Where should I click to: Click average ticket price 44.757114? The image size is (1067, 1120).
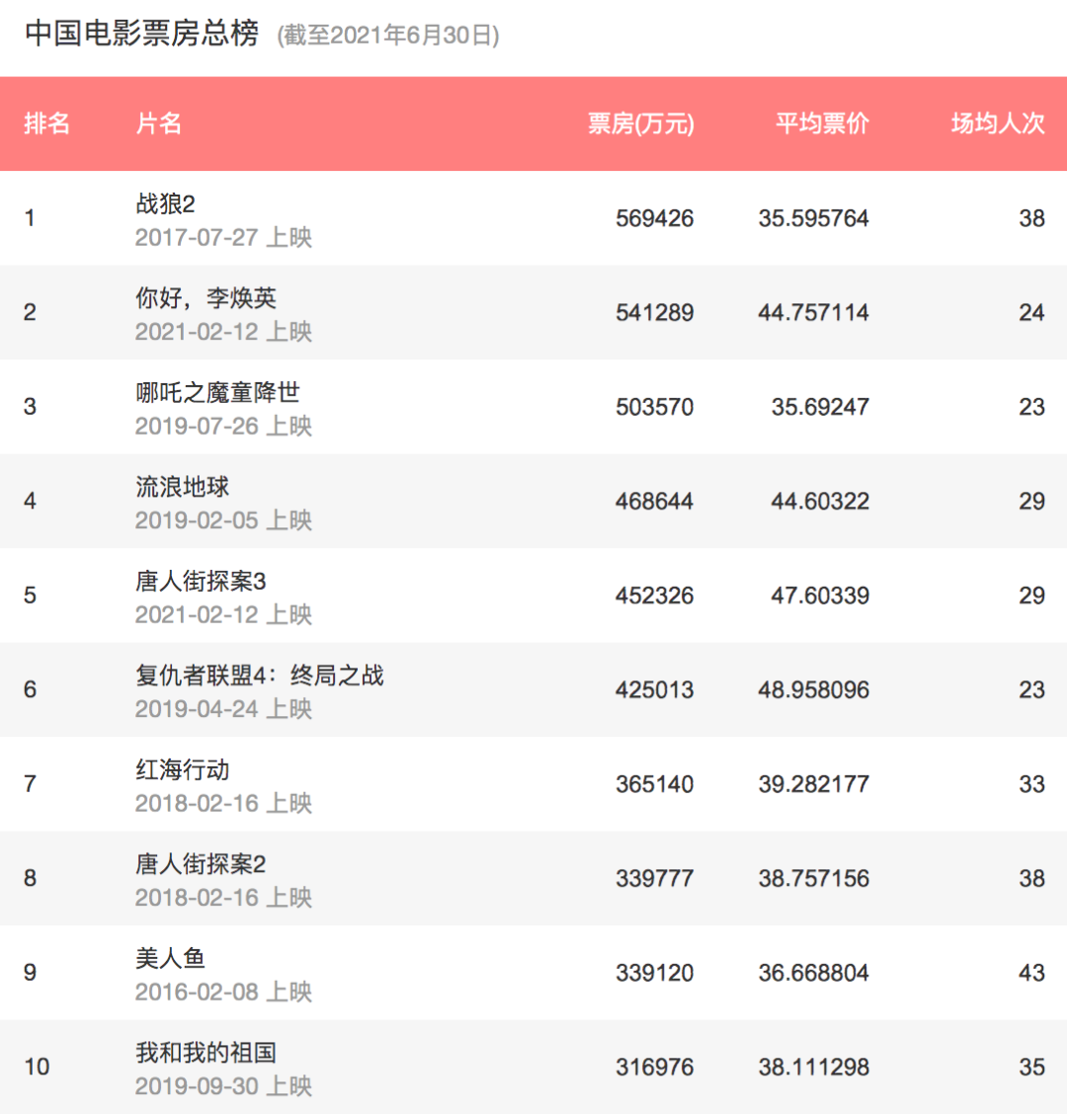[x=814, y=313]
